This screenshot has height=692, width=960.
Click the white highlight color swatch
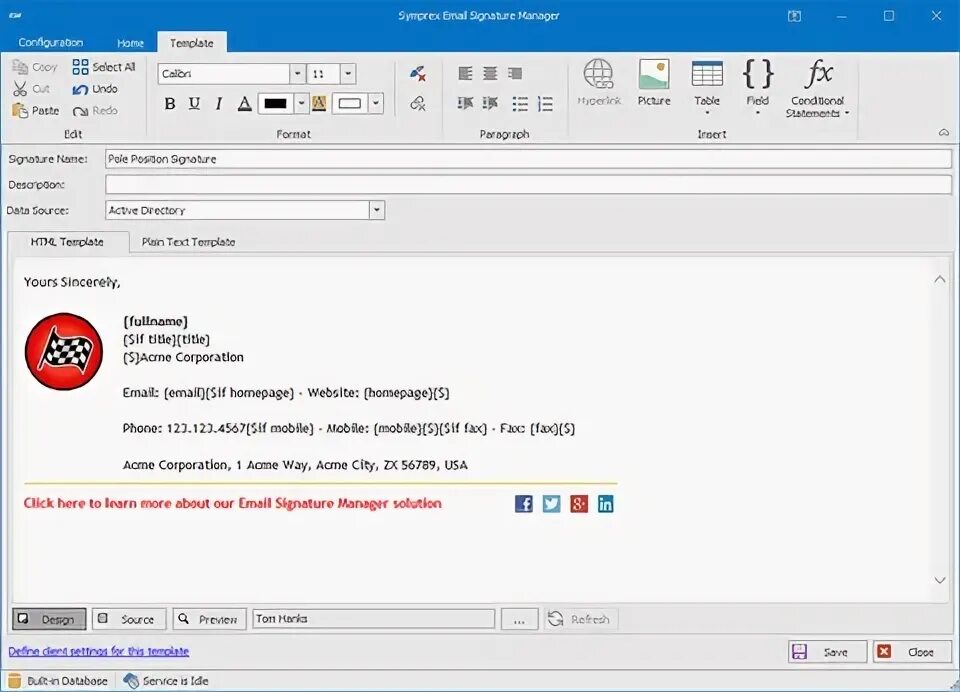(x=350, y=103)
